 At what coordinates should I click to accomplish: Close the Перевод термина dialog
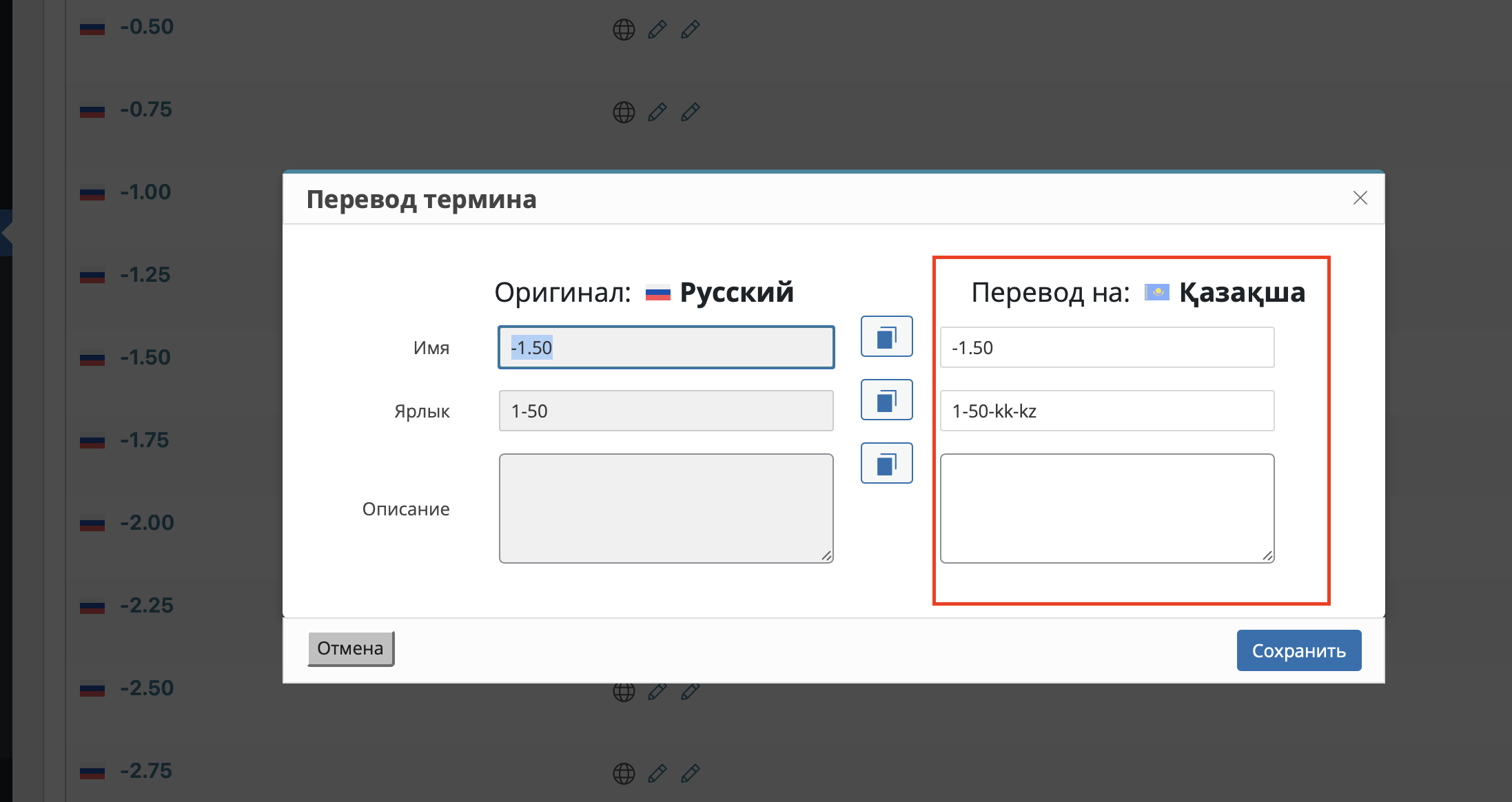(x=1360, y=198)
